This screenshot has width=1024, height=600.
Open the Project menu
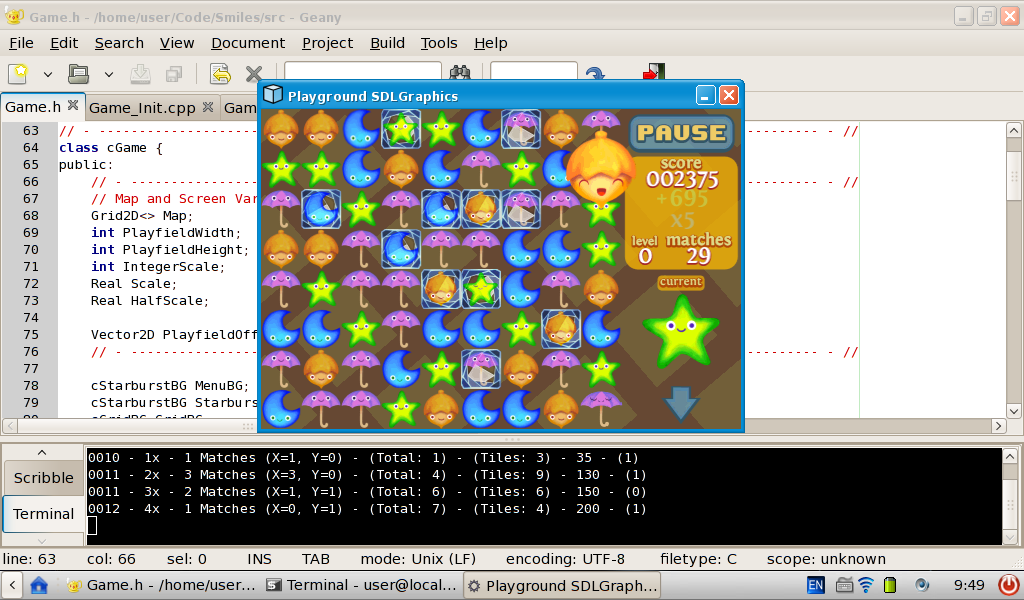point(327,43)
